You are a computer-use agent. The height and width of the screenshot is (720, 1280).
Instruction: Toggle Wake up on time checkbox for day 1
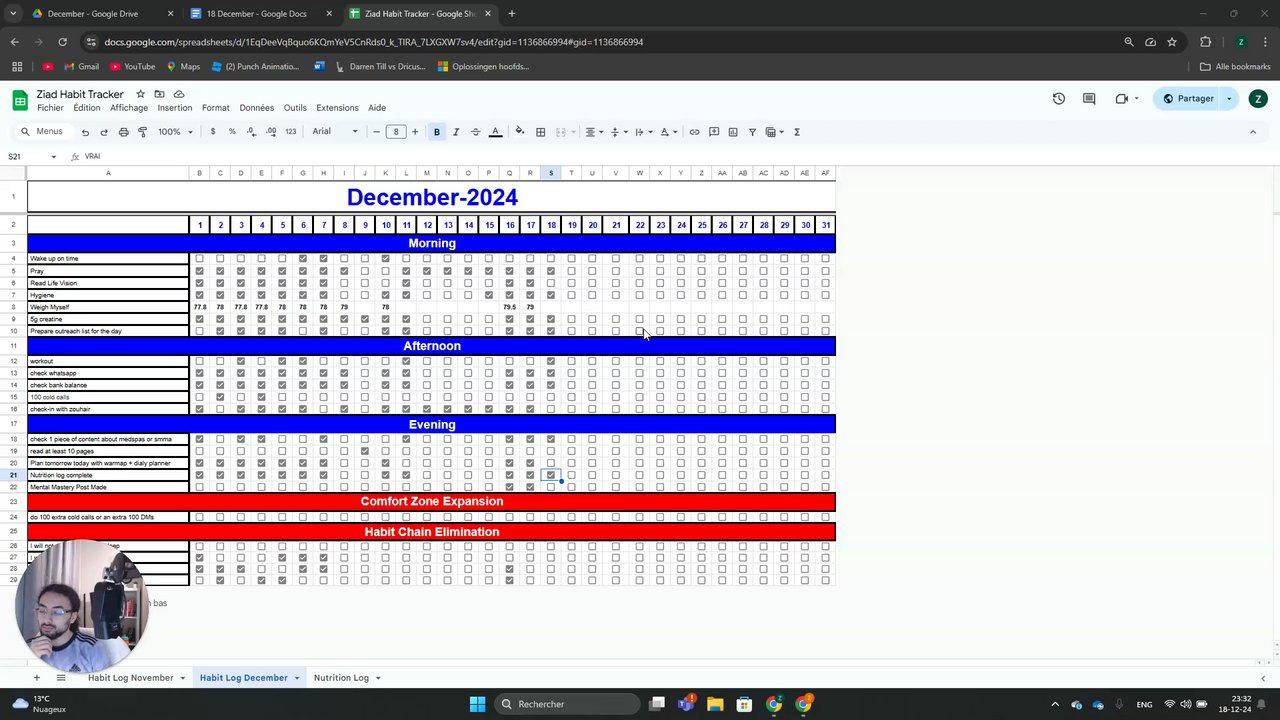pos(199,259)
